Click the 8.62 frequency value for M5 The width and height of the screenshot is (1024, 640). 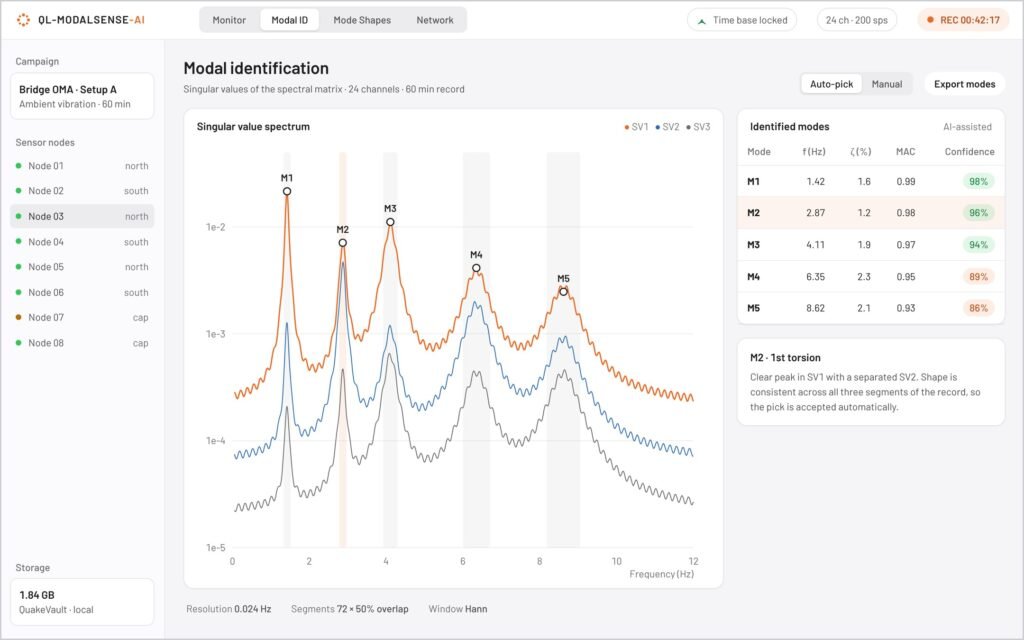coord(815,308)
